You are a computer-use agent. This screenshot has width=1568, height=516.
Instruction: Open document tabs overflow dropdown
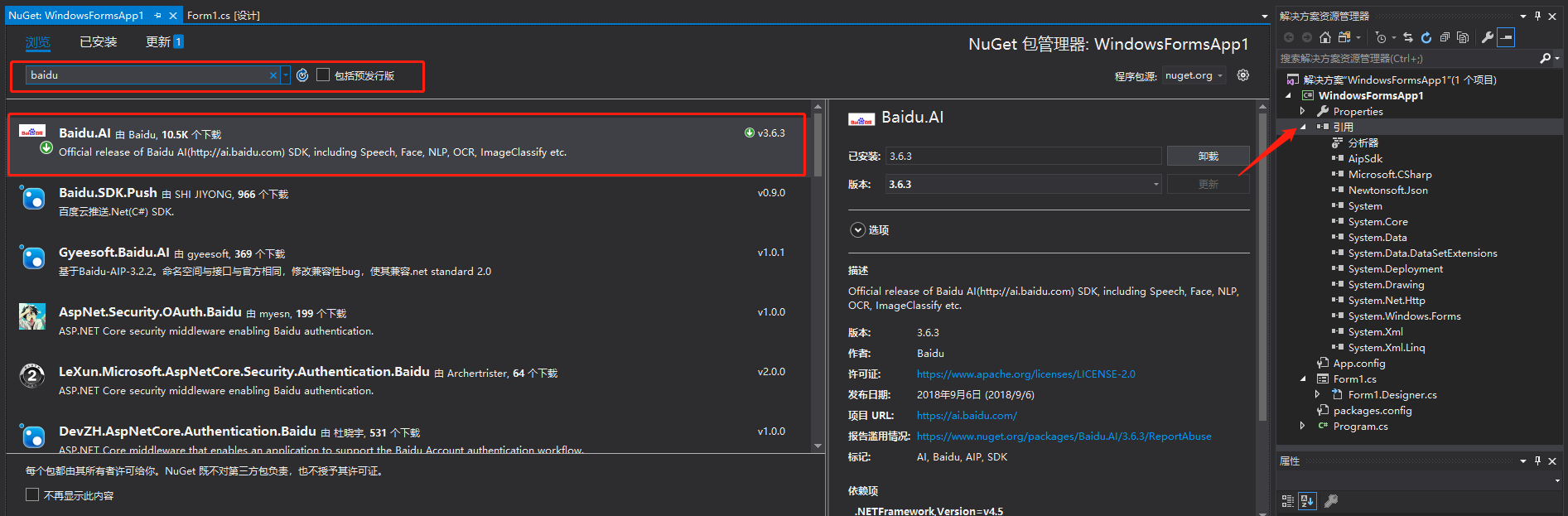pos(1264,16)
